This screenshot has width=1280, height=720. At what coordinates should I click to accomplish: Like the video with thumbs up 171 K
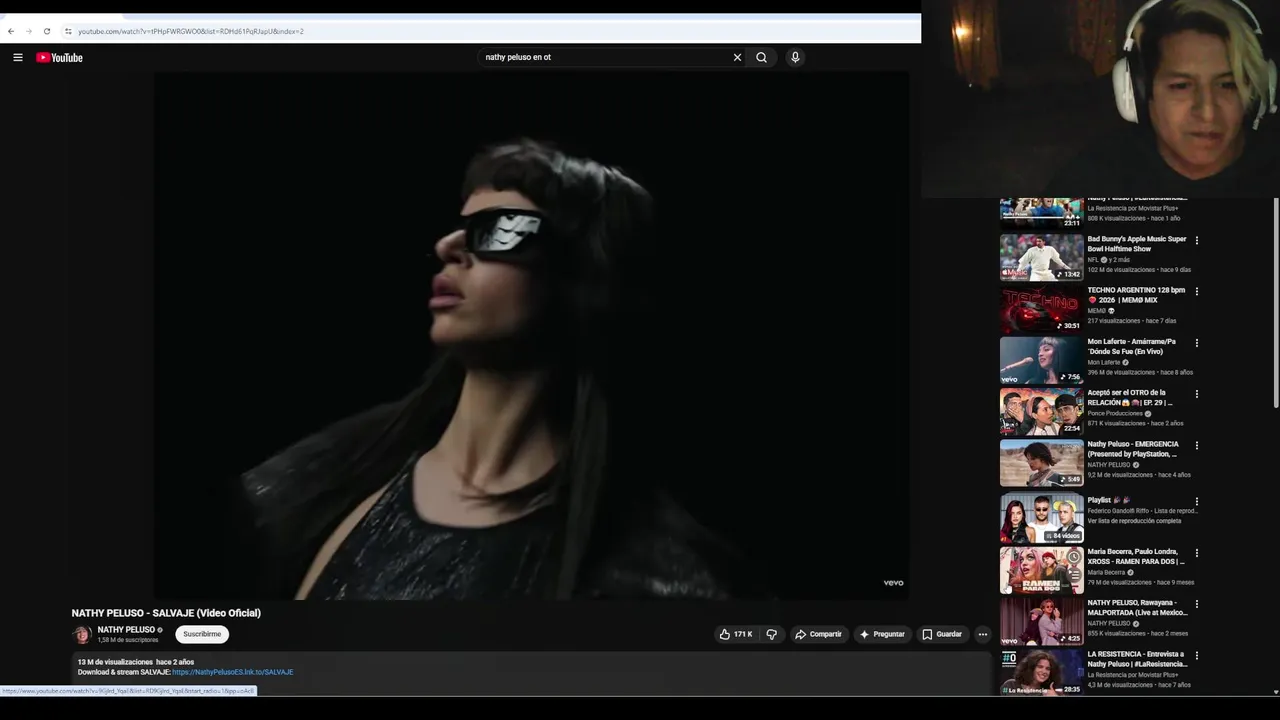pos(736,634)
